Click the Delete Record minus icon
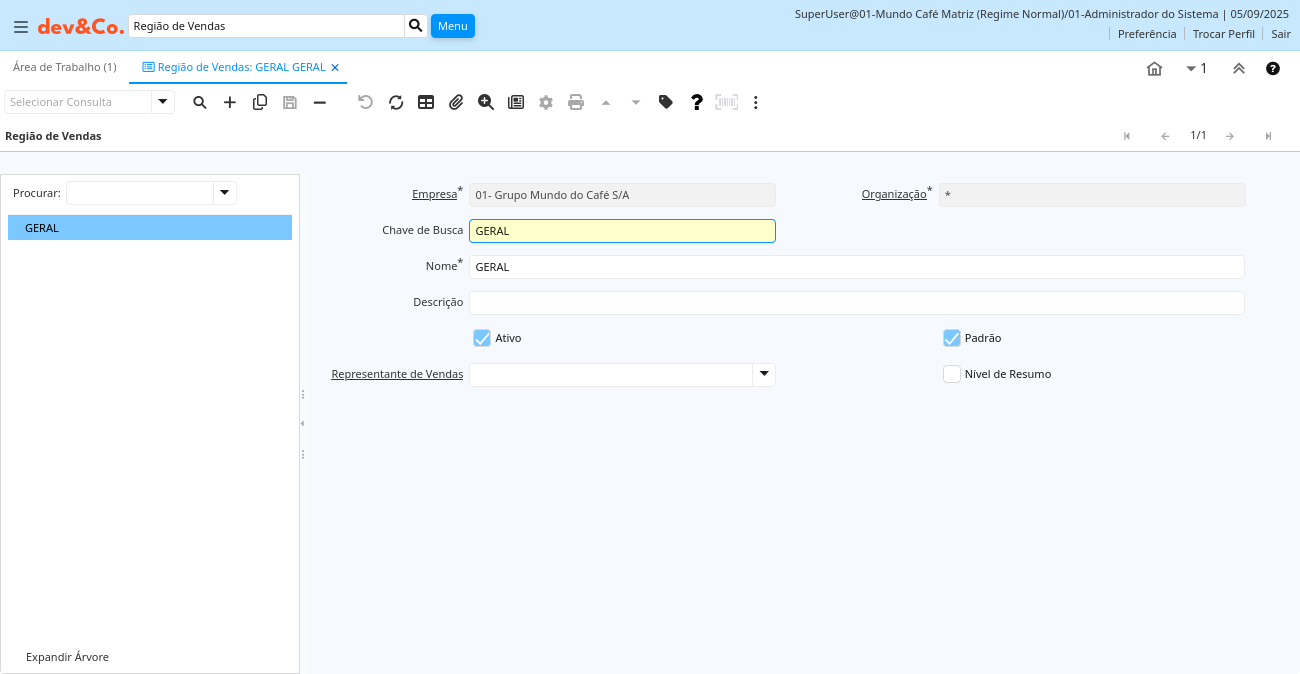 tap(320, 102)
